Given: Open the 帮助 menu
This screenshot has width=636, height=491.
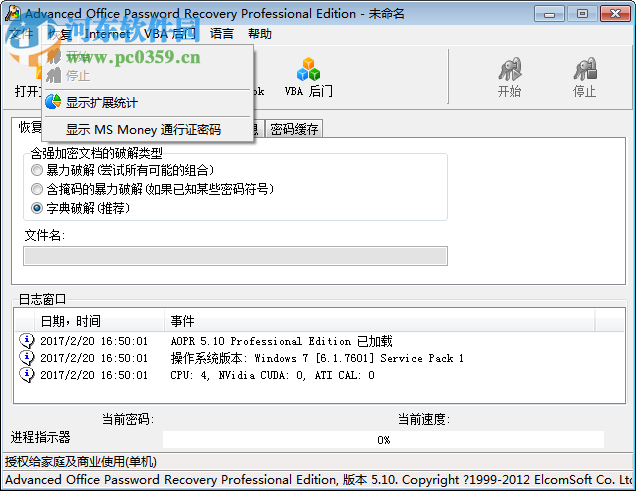Looking at the screenshot, I should 260,34.
